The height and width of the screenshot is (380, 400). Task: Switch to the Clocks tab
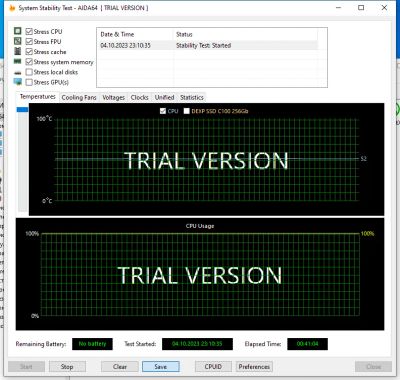[139, 97]
